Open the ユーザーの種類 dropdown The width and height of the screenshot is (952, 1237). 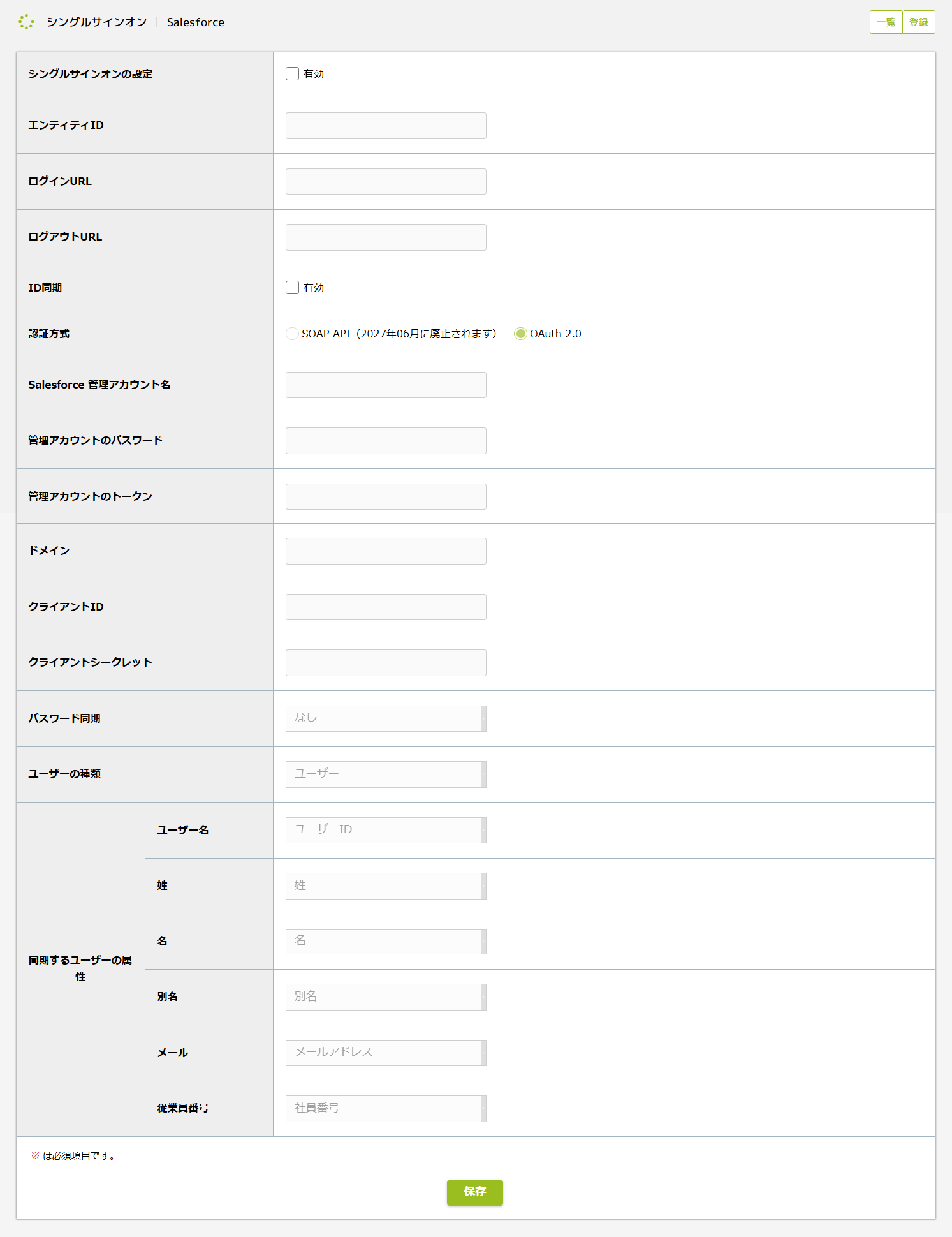tap(386, 774)
